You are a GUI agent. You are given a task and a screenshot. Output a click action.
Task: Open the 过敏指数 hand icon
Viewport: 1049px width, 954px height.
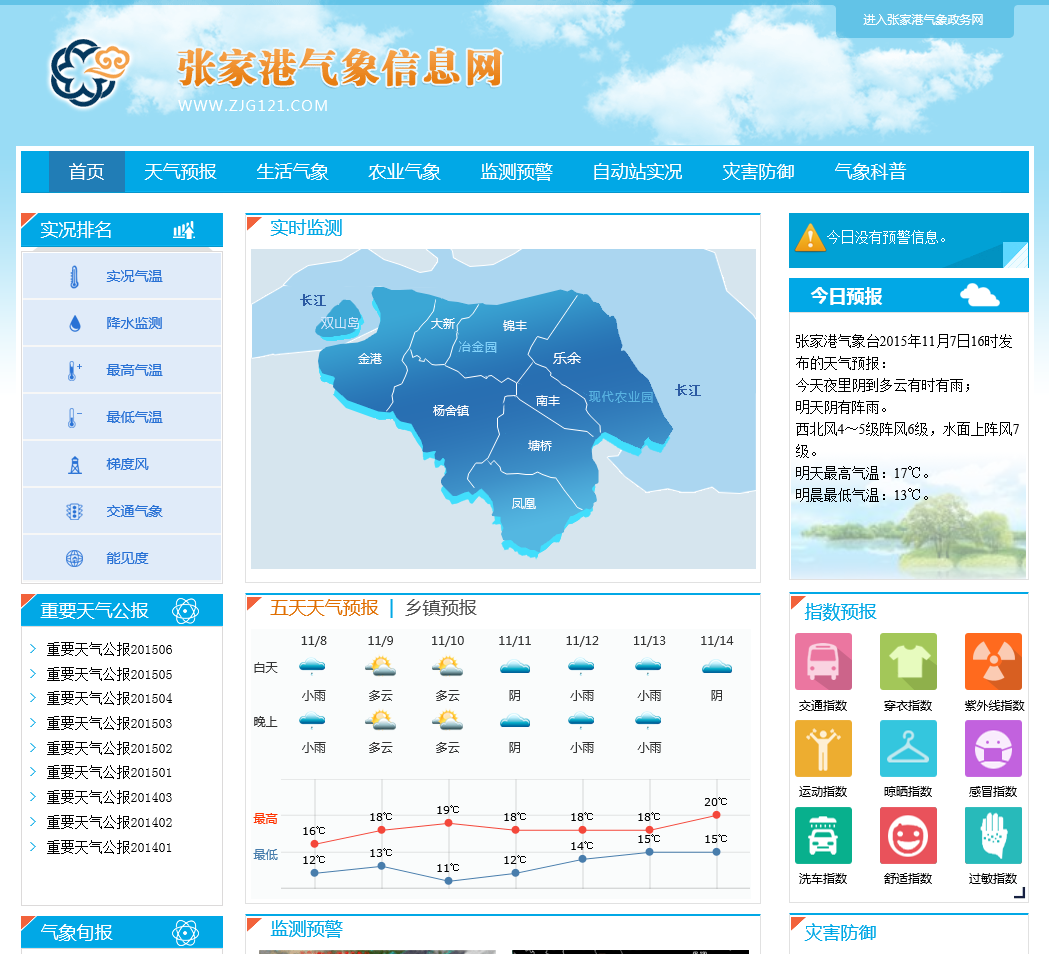(993, 836)
